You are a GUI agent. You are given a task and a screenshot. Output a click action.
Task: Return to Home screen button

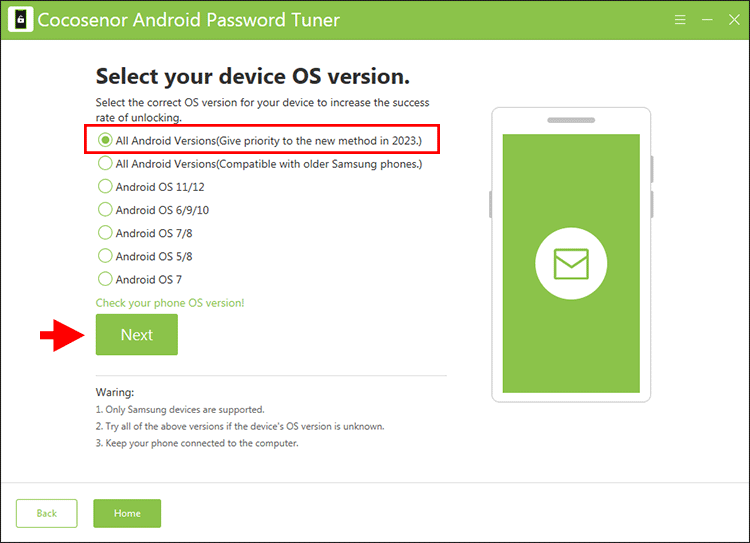click(x=127, y=513)
